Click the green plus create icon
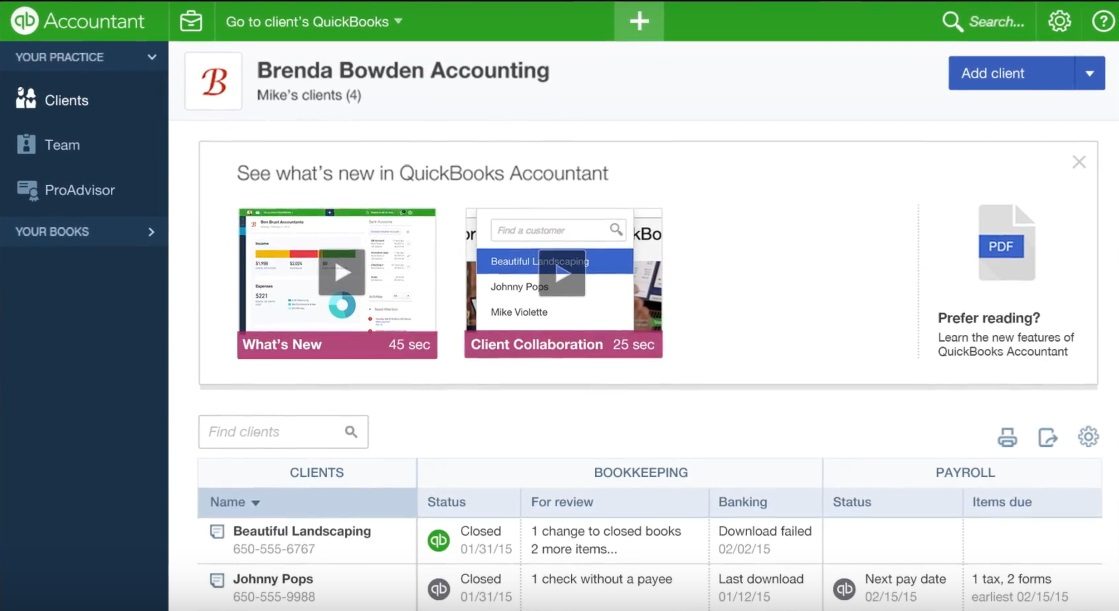1119x611 pixels. (638, 20)
